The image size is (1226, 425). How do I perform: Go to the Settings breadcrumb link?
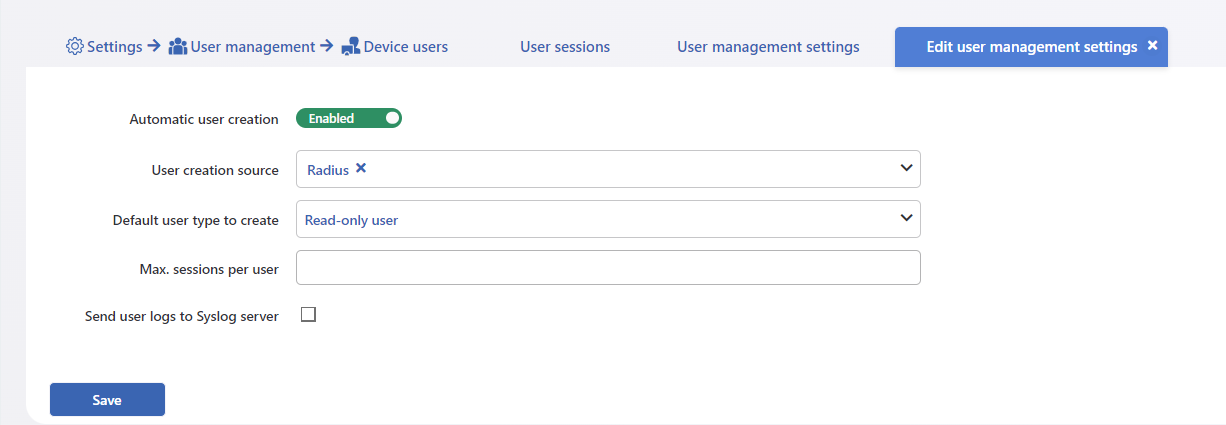click(x=115, y=47)
